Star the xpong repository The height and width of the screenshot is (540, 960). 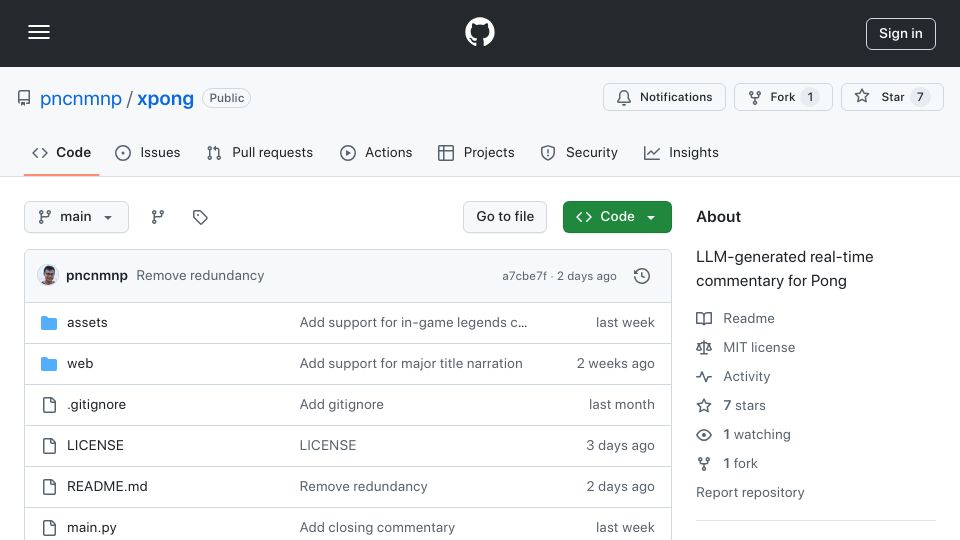point(892,97)
